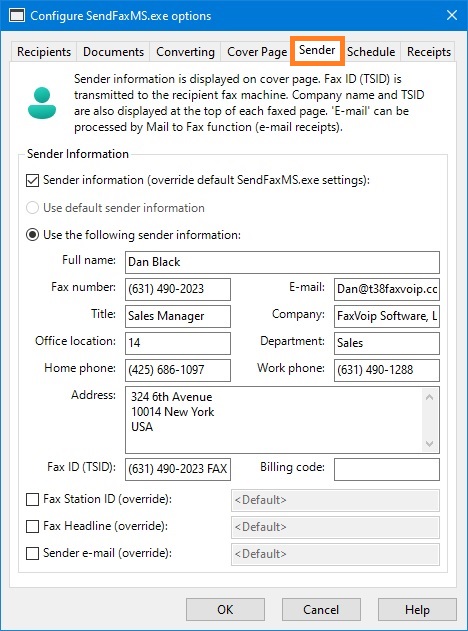
Task: Open the Cover Page tab
Action: (257, 52)
